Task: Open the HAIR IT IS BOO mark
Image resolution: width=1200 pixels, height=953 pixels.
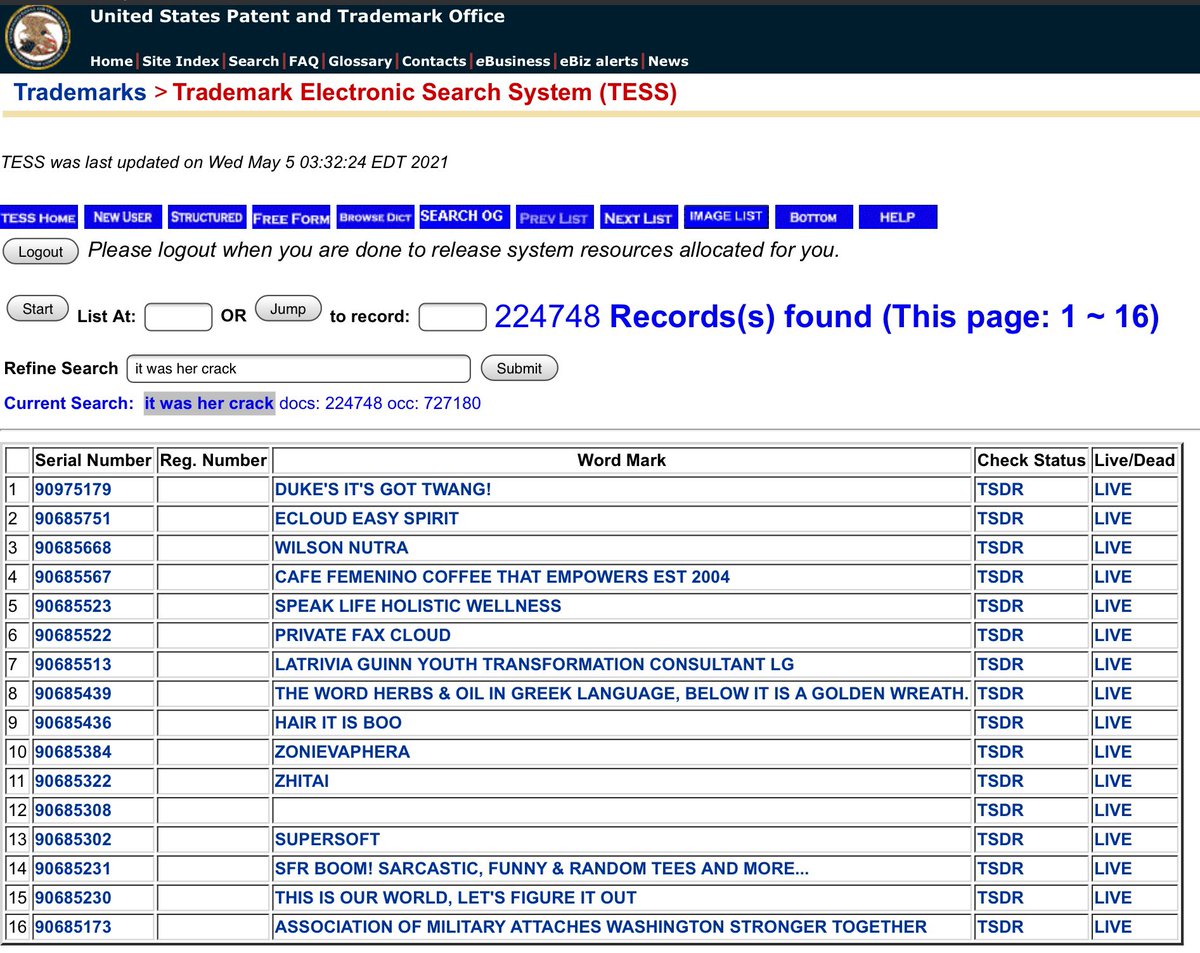Action: [338, 721]
